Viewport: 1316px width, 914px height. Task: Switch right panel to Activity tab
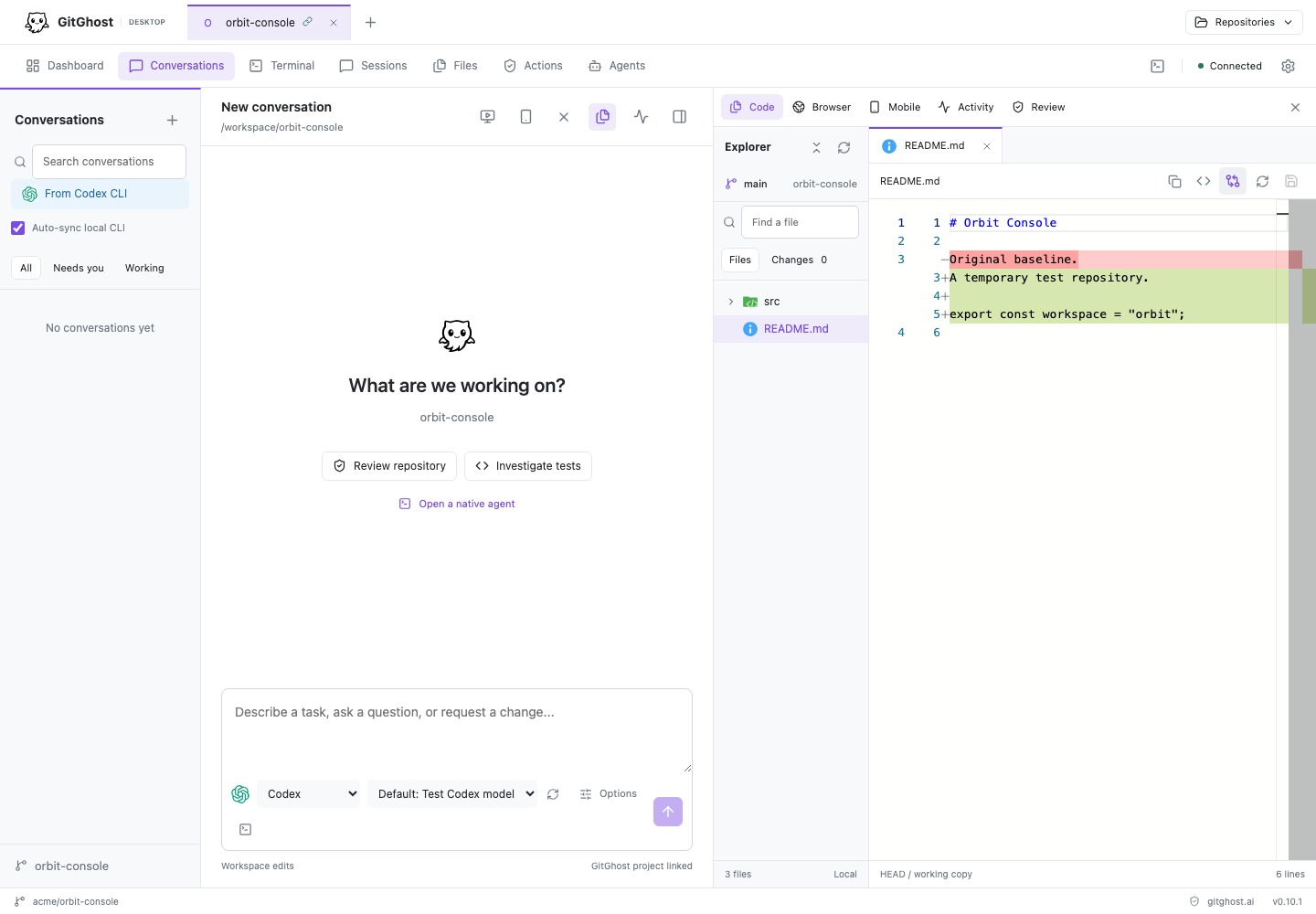tap(966, 107)
